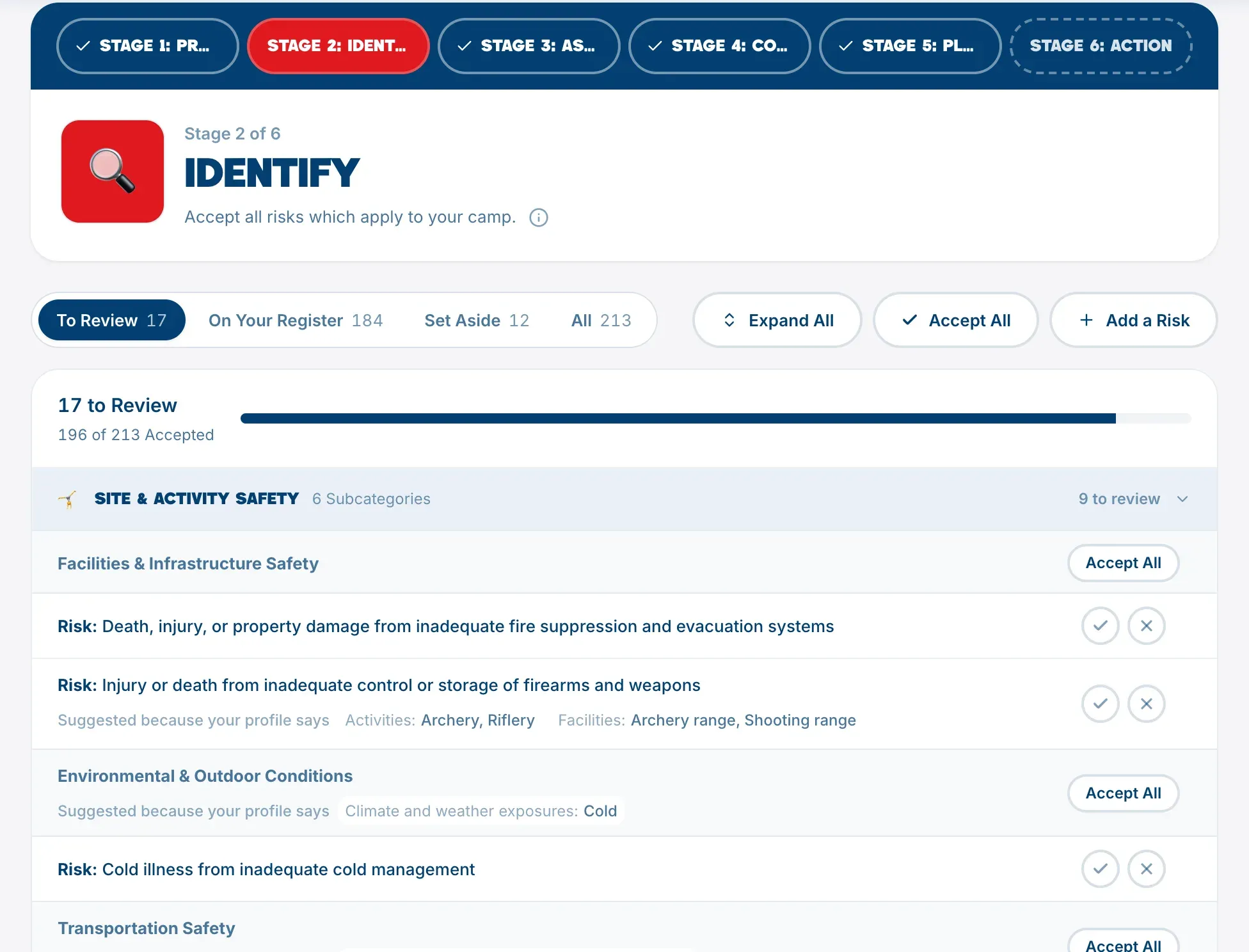
Task: Set aside the fire suppression and evacuation risk
Action: 1146,626
